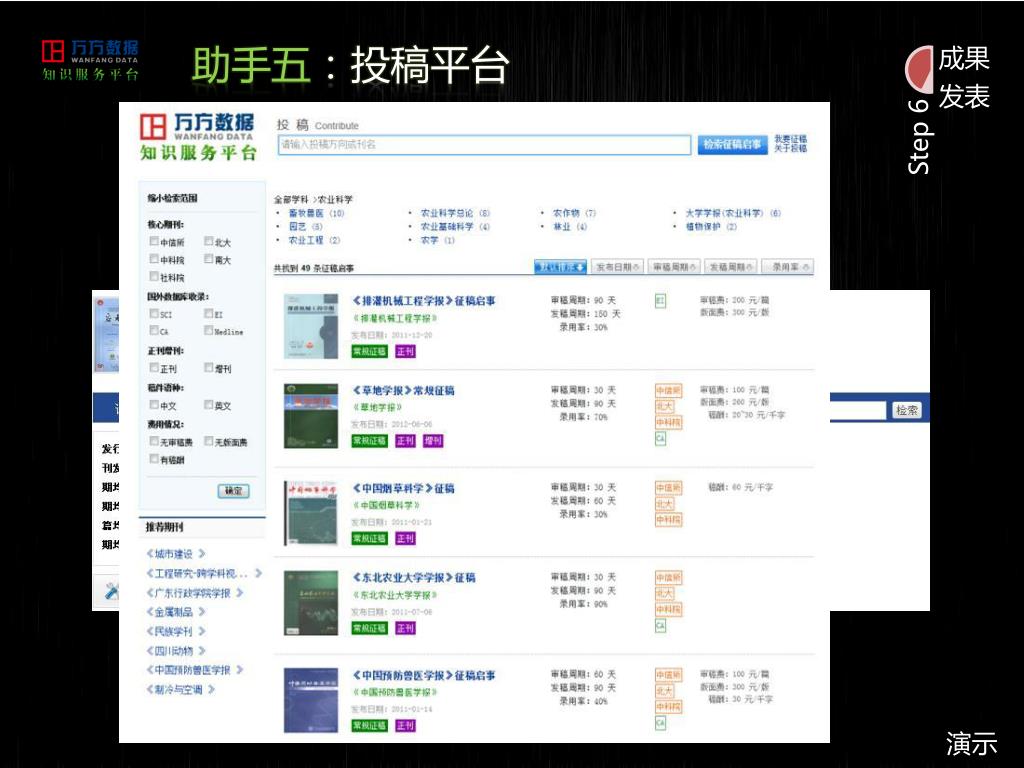Open the 关于投稿 link
The image size is (1024, 768).
(790, 148)
